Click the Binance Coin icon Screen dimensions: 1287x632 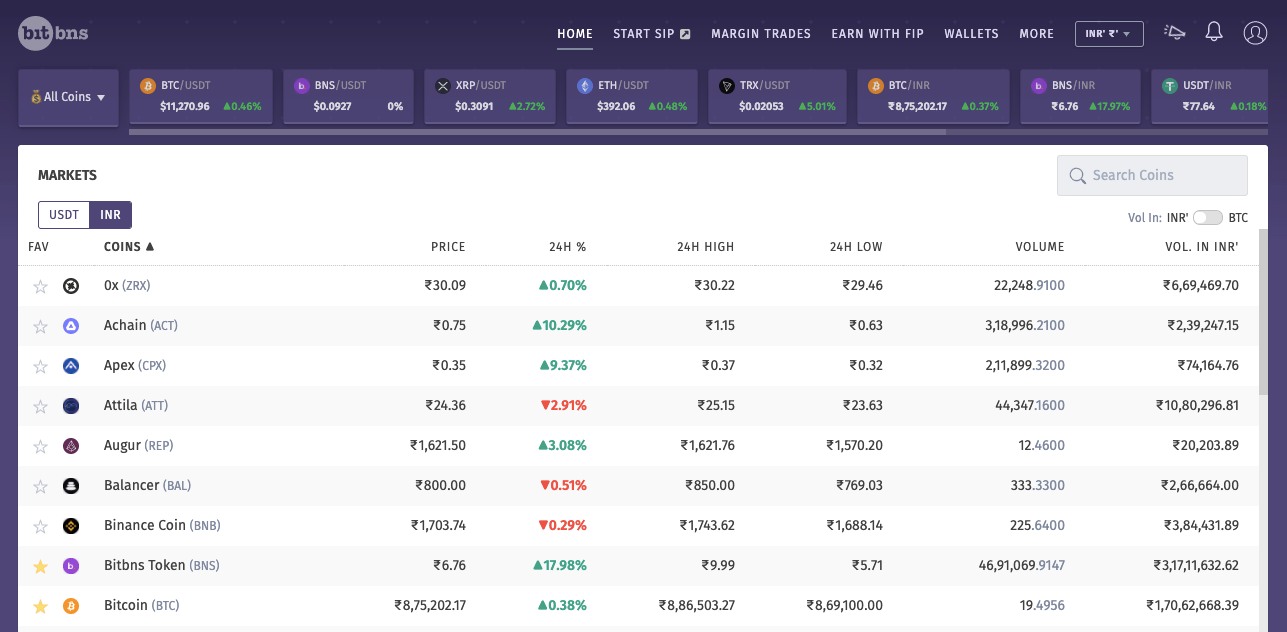click(x=71, y=526)
